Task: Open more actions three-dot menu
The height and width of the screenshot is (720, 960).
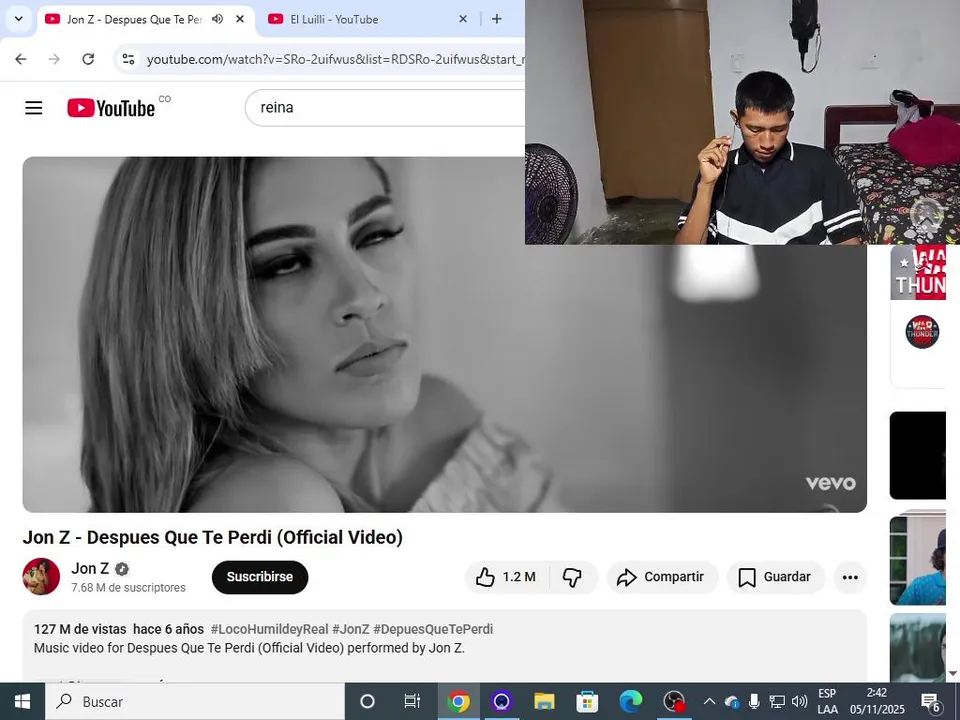Action: tap(850, 577)
